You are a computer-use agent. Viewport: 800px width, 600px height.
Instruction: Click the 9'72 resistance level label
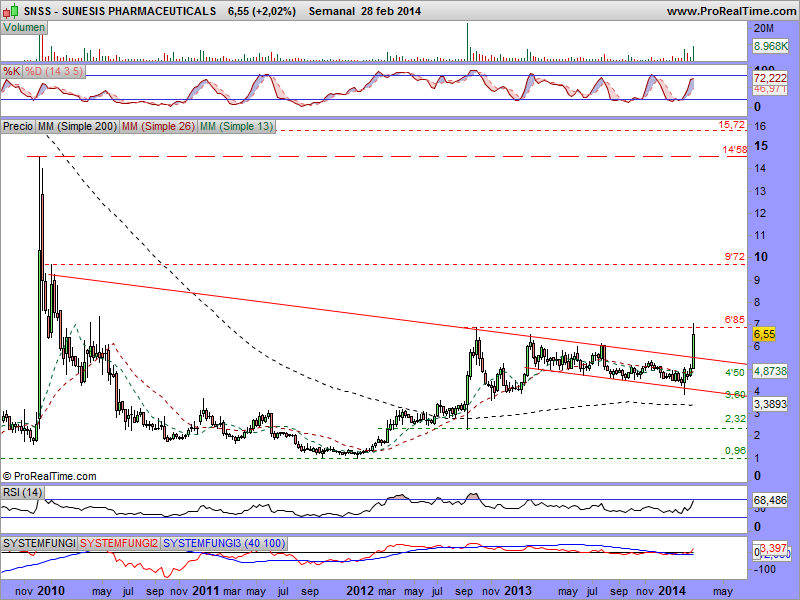735,257
